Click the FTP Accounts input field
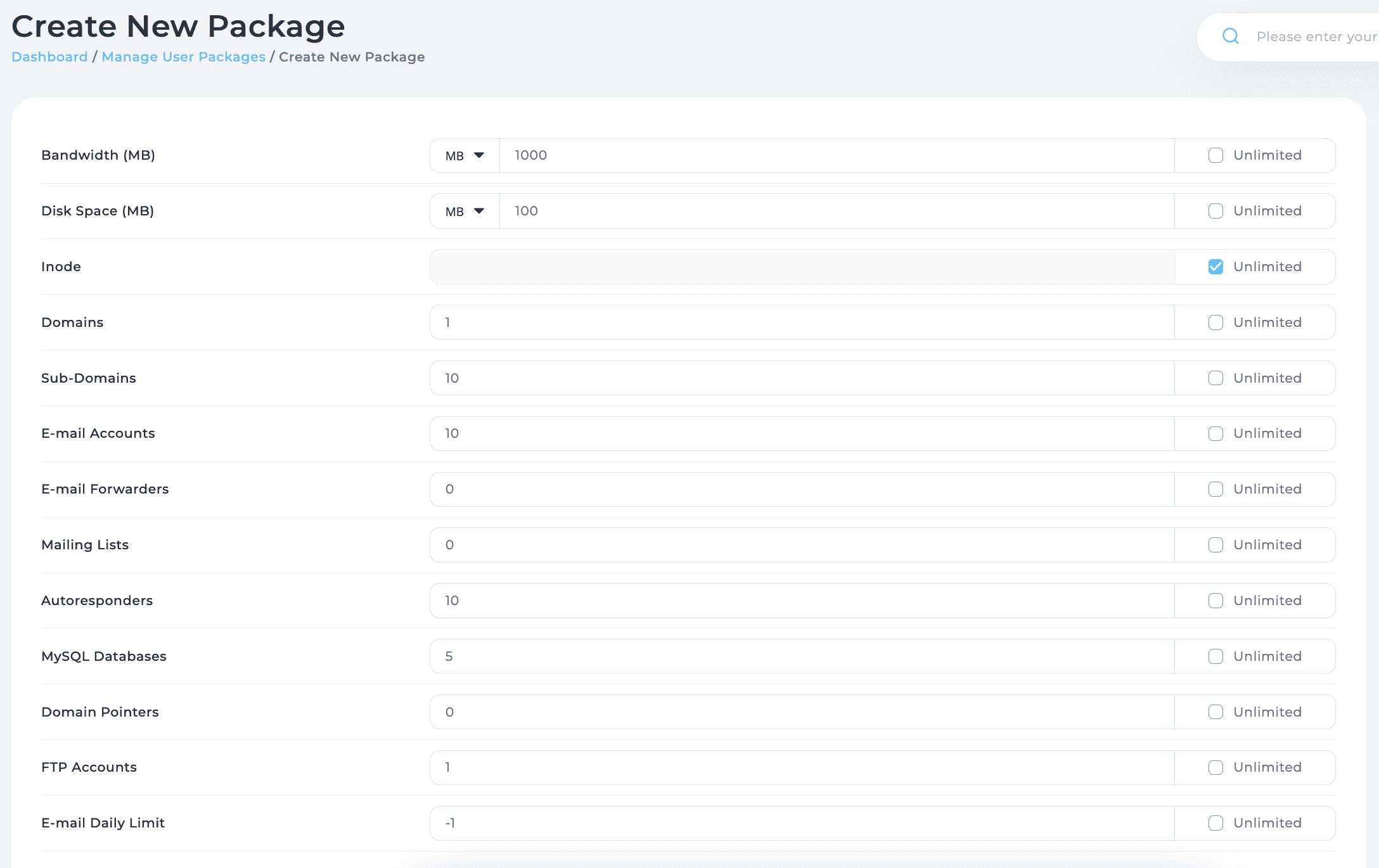The image size is (1379, 868). click(x=802, y=767)
